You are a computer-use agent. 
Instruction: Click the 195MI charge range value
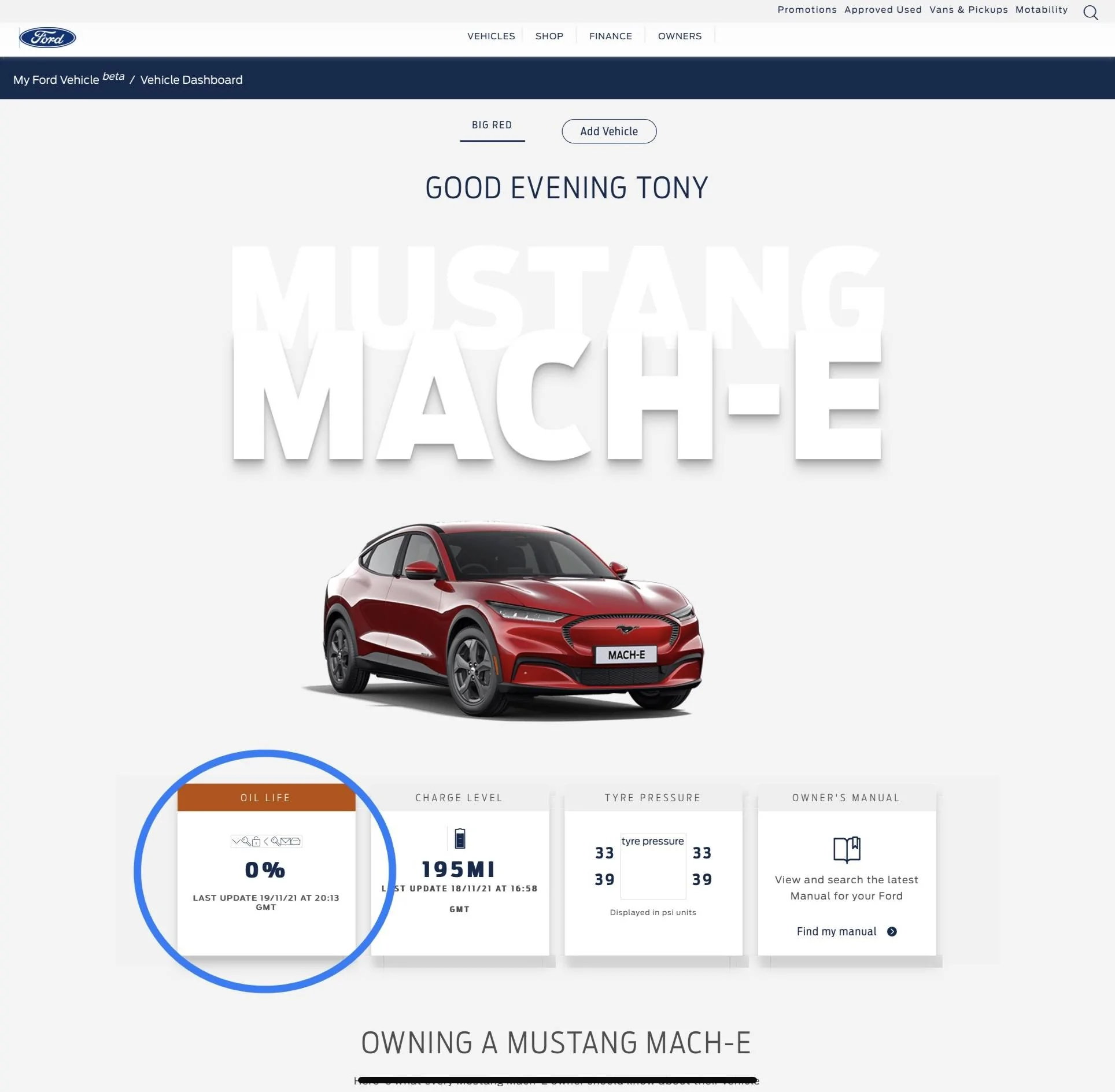(x=459, y=869)
